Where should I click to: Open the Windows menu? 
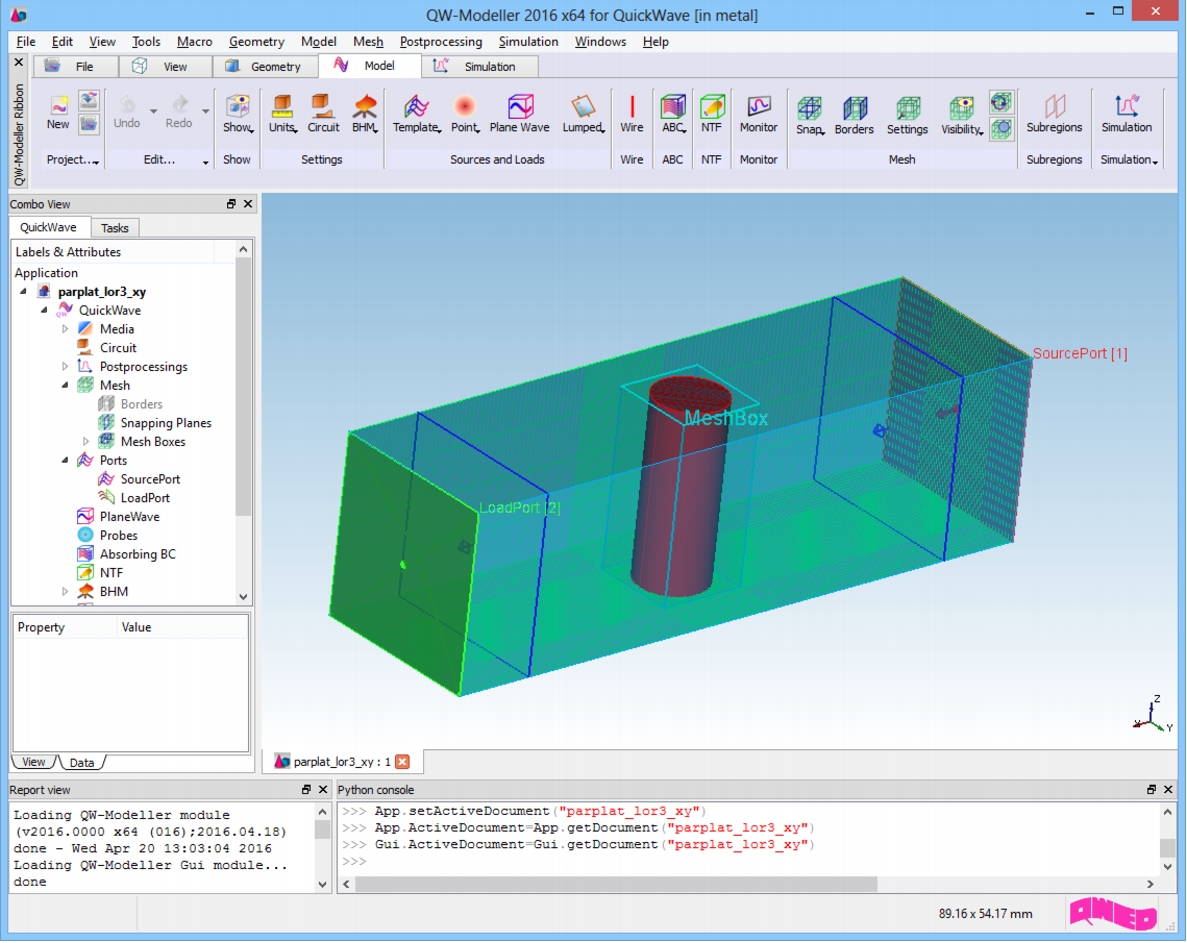(600, 42)
